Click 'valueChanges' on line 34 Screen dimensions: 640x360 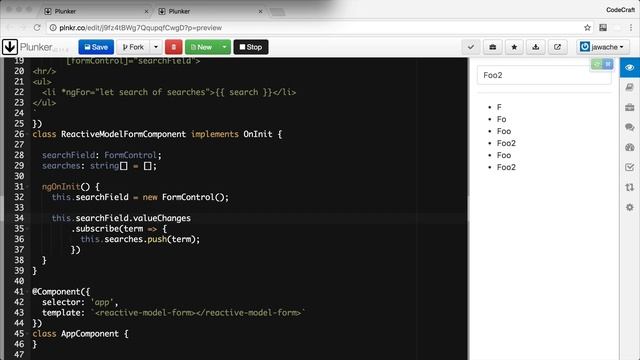(x=162, y=218)
